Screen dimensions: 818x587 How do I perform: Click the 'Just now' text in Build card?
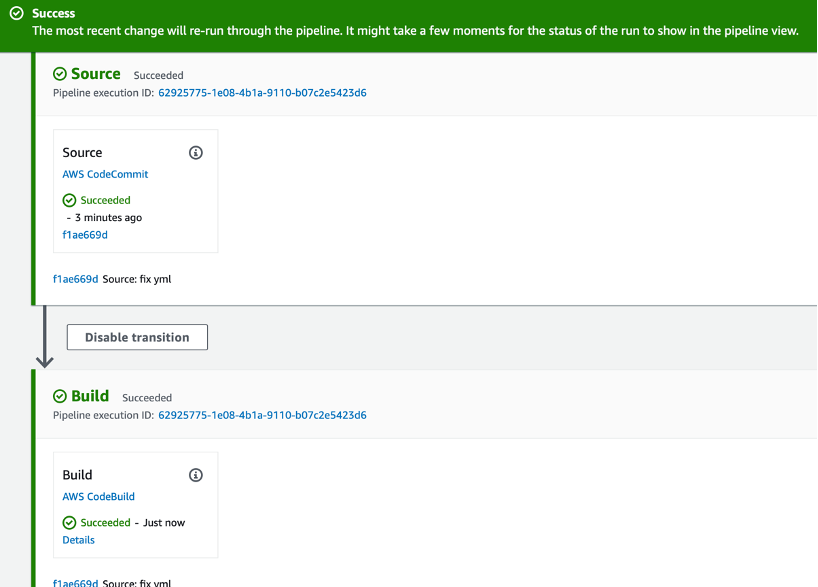[164, 523]
